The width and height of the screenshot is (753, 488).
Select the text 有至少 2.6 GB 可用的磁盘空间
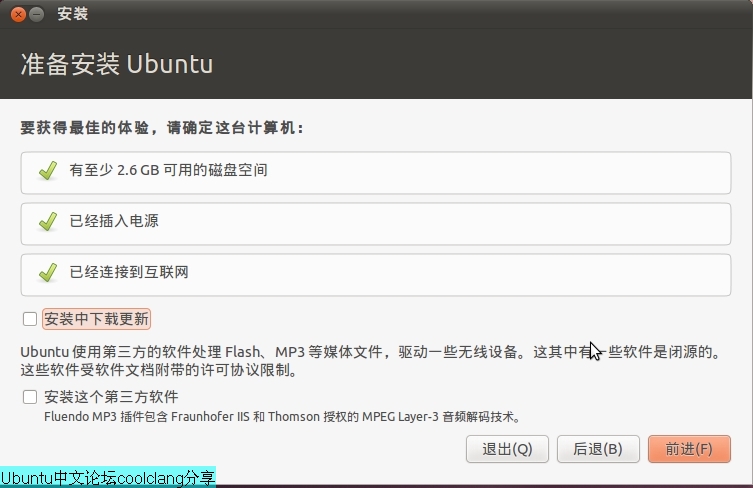click(x=168, y=170)
